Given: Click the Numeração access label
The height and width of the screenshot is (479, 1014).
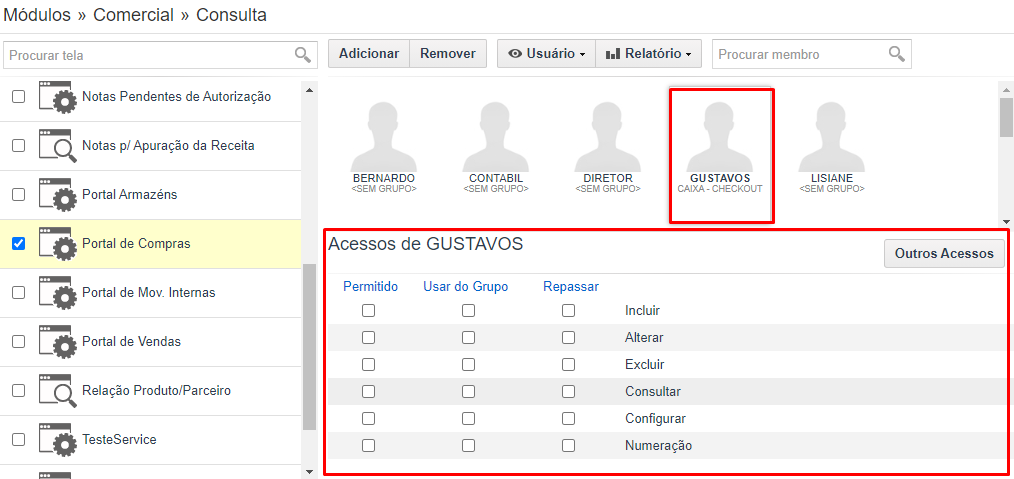Looking at the screenshot, I should coord(658,445).
